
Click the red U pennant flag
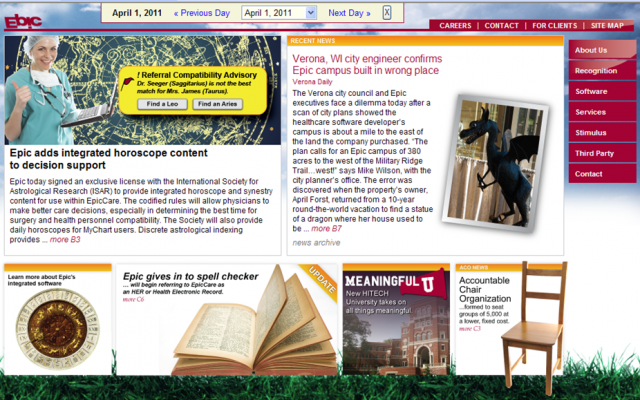pos(424,282)
